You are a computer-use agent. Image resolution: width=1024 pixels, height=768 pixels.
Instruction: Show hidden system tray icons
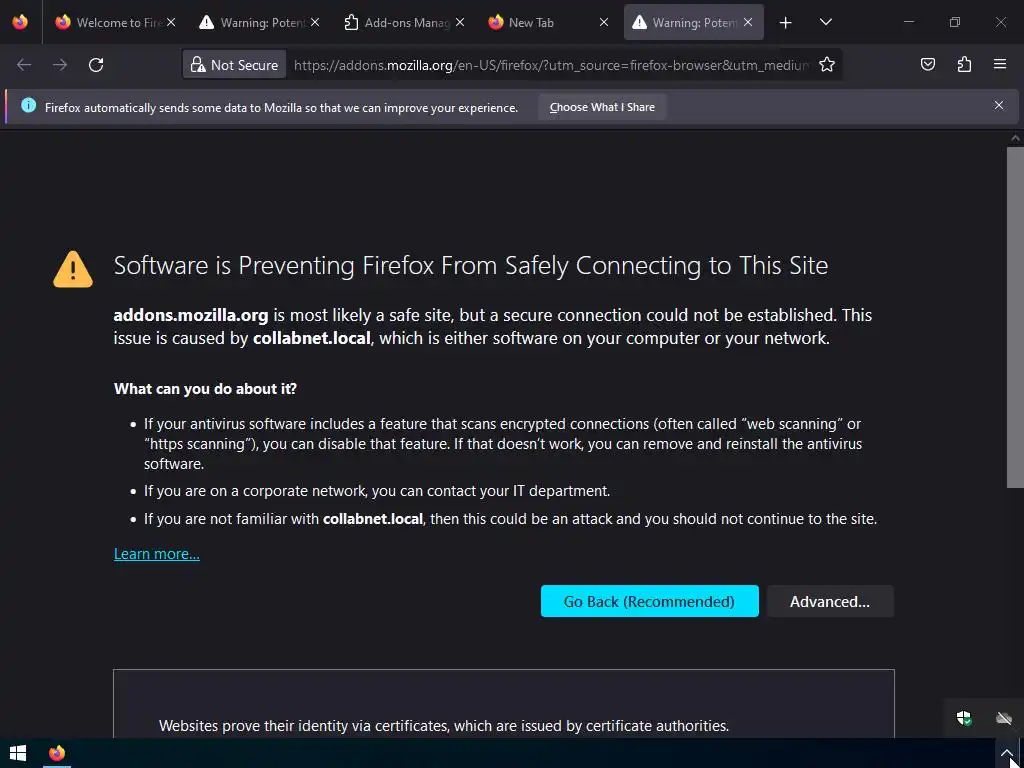pyautogui.click(x=1007, y=753)
